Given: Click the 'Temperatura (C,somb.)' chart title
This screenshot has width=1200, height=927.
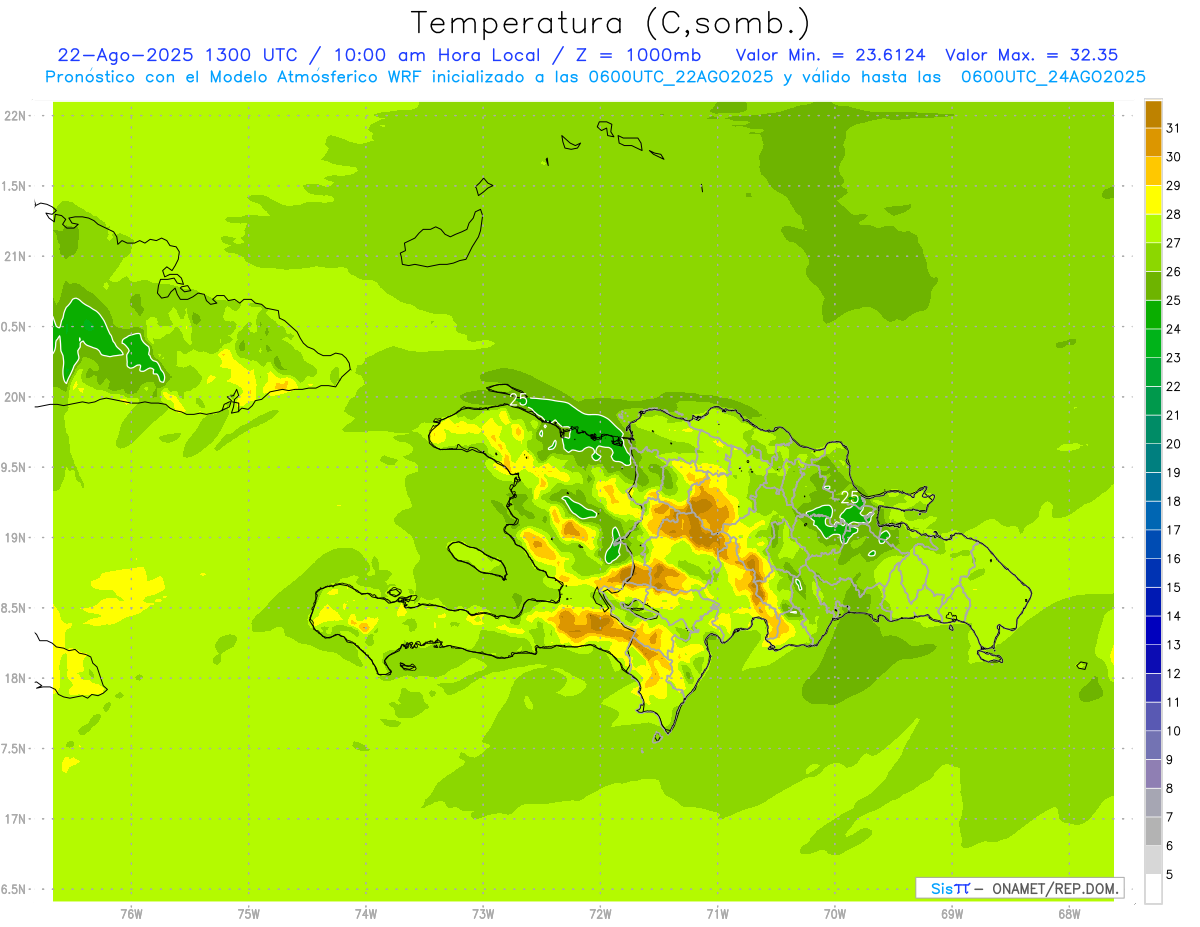Looking at the screenshot, I should (611, 23).
